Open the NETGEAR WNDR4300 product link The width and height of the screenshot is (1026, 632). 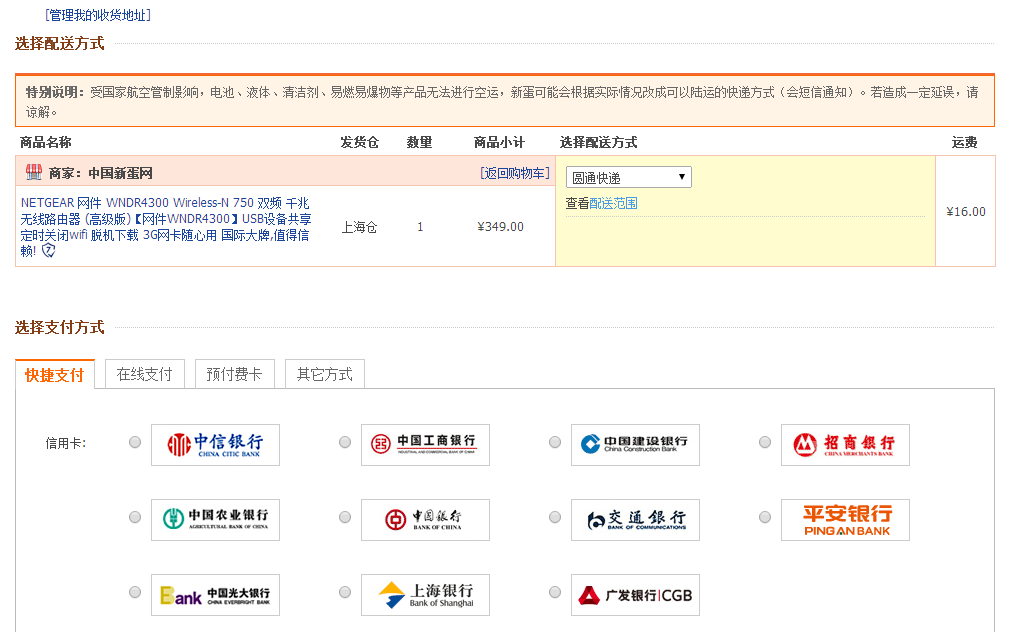click(165, 219)
